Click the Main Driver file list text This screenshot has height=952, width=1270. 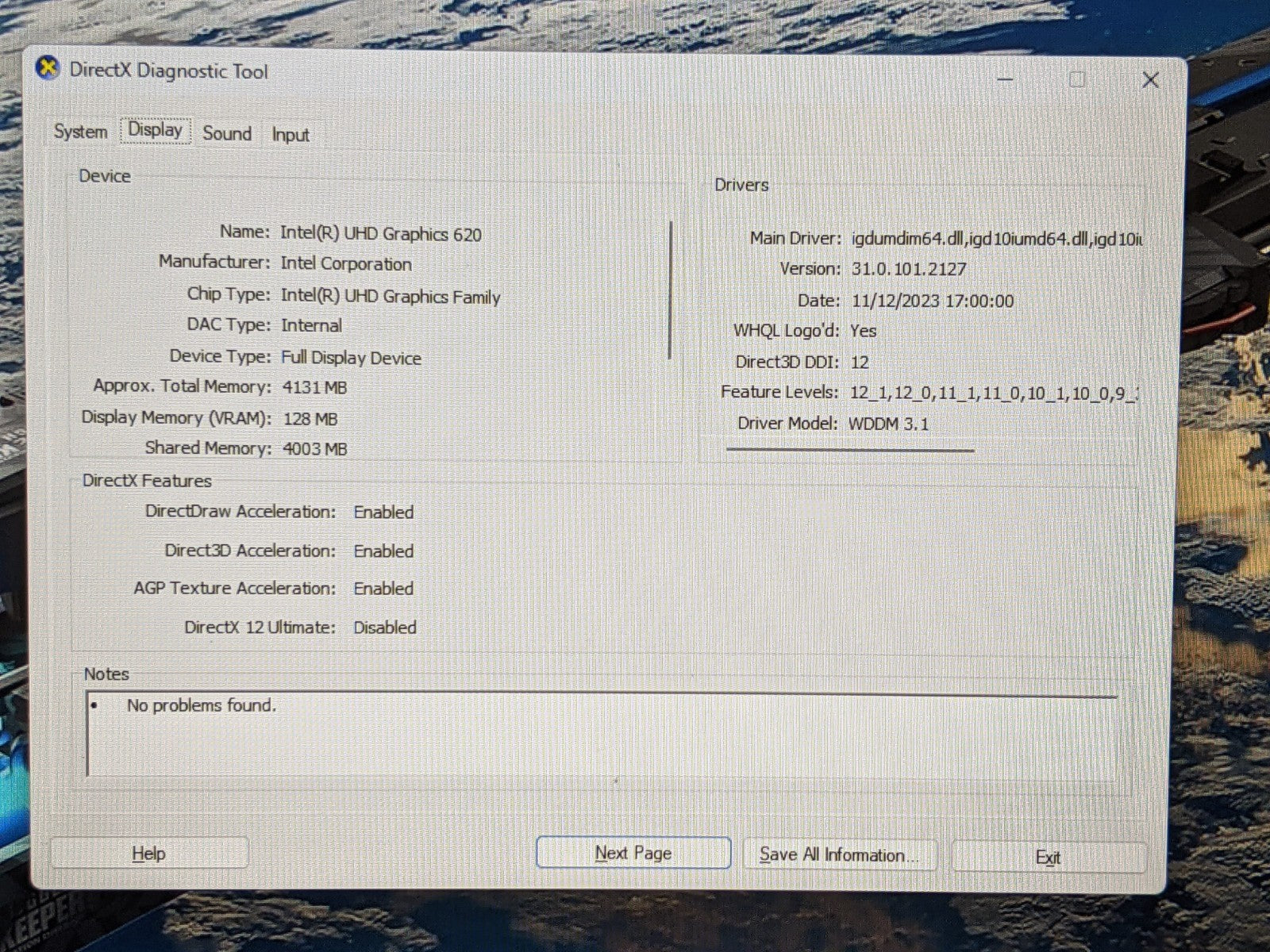click(x=996, y=239)
